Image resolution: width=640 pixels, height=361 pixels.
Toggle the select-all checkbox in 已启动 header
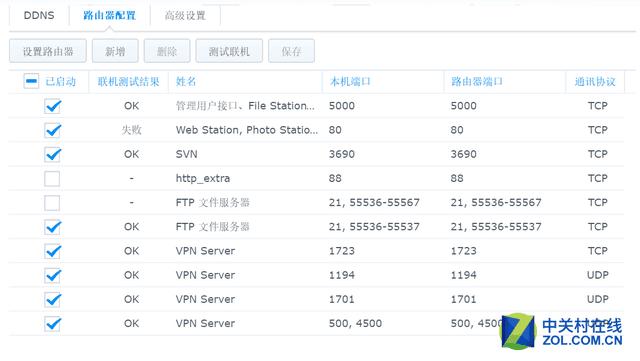[x=31, y=81]
